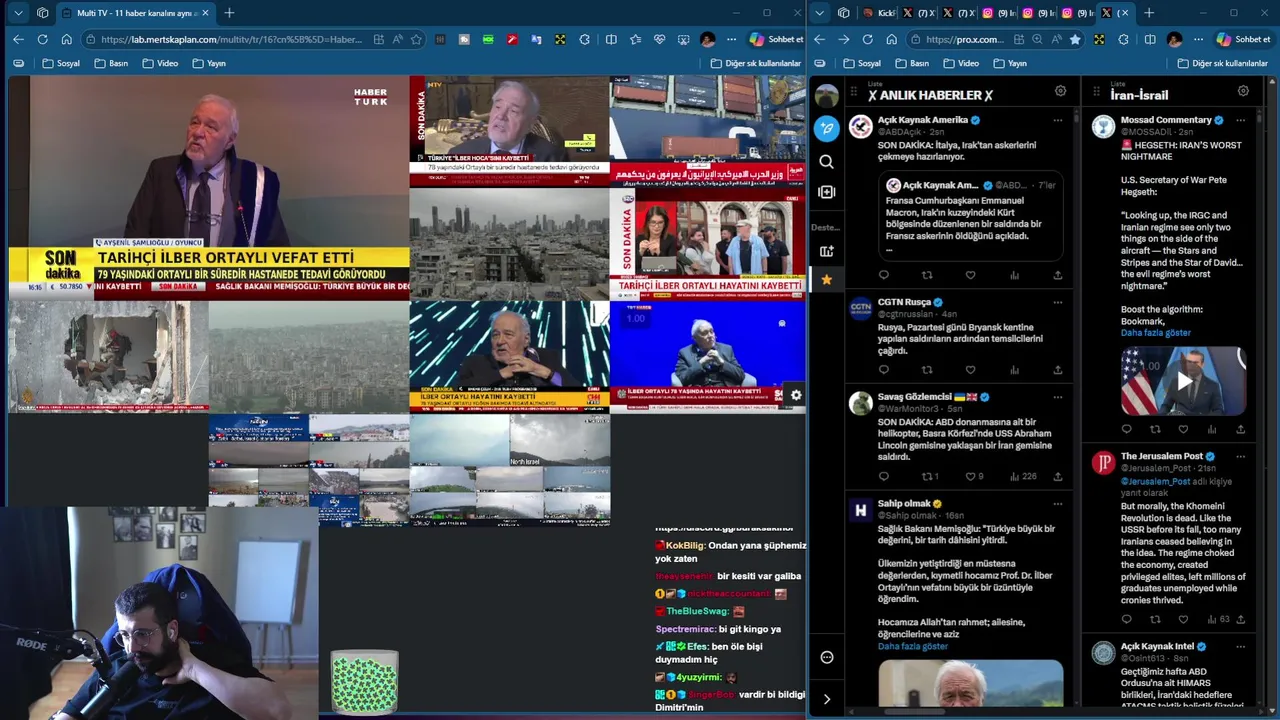
Task: Open more menu on Sahip olmak post
Action: pyautogui.click(x=1057, y=504)
